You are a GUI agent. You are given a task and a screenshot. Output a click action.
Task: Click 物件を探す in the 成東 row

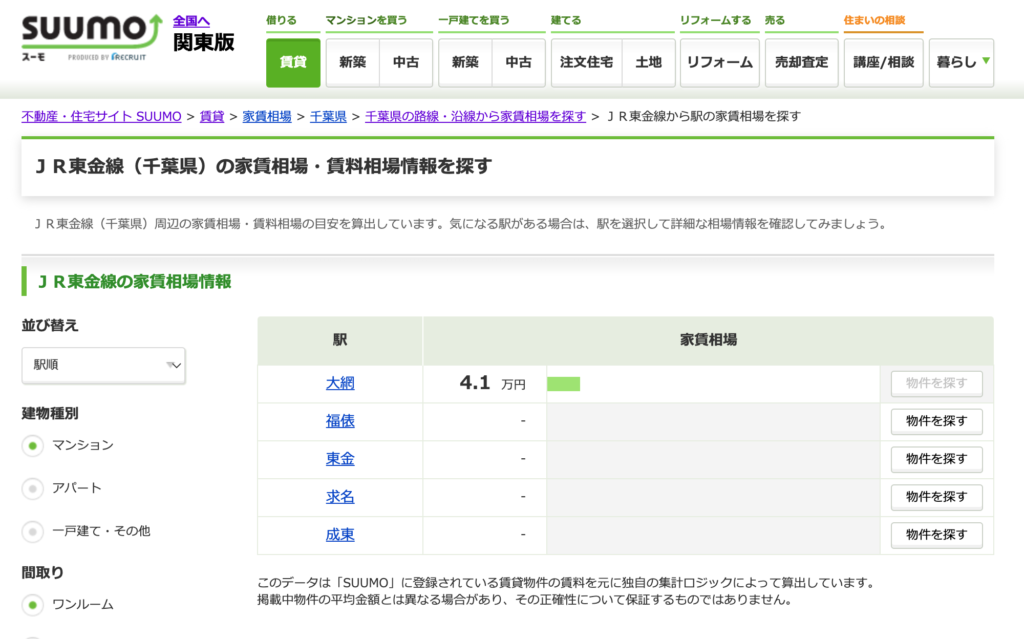coord(936,535)
